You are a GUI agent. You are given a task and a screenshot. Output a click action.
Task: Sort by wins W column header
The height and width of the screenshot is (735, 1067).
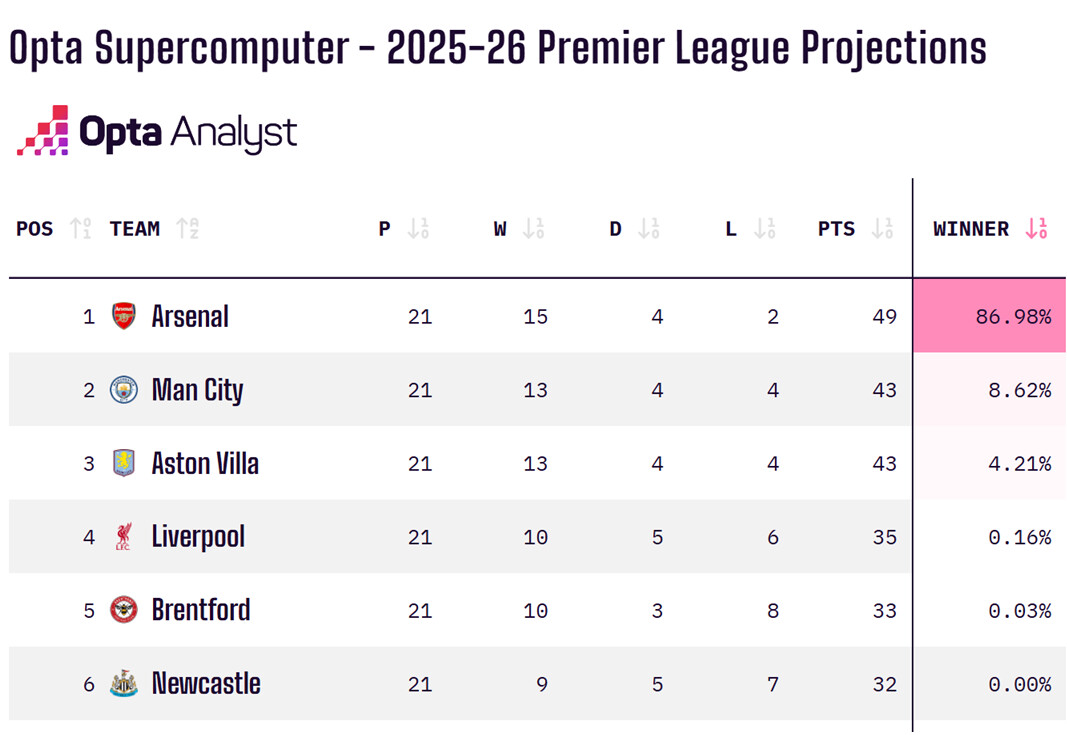pyautogui.click(x=500, y=229)
